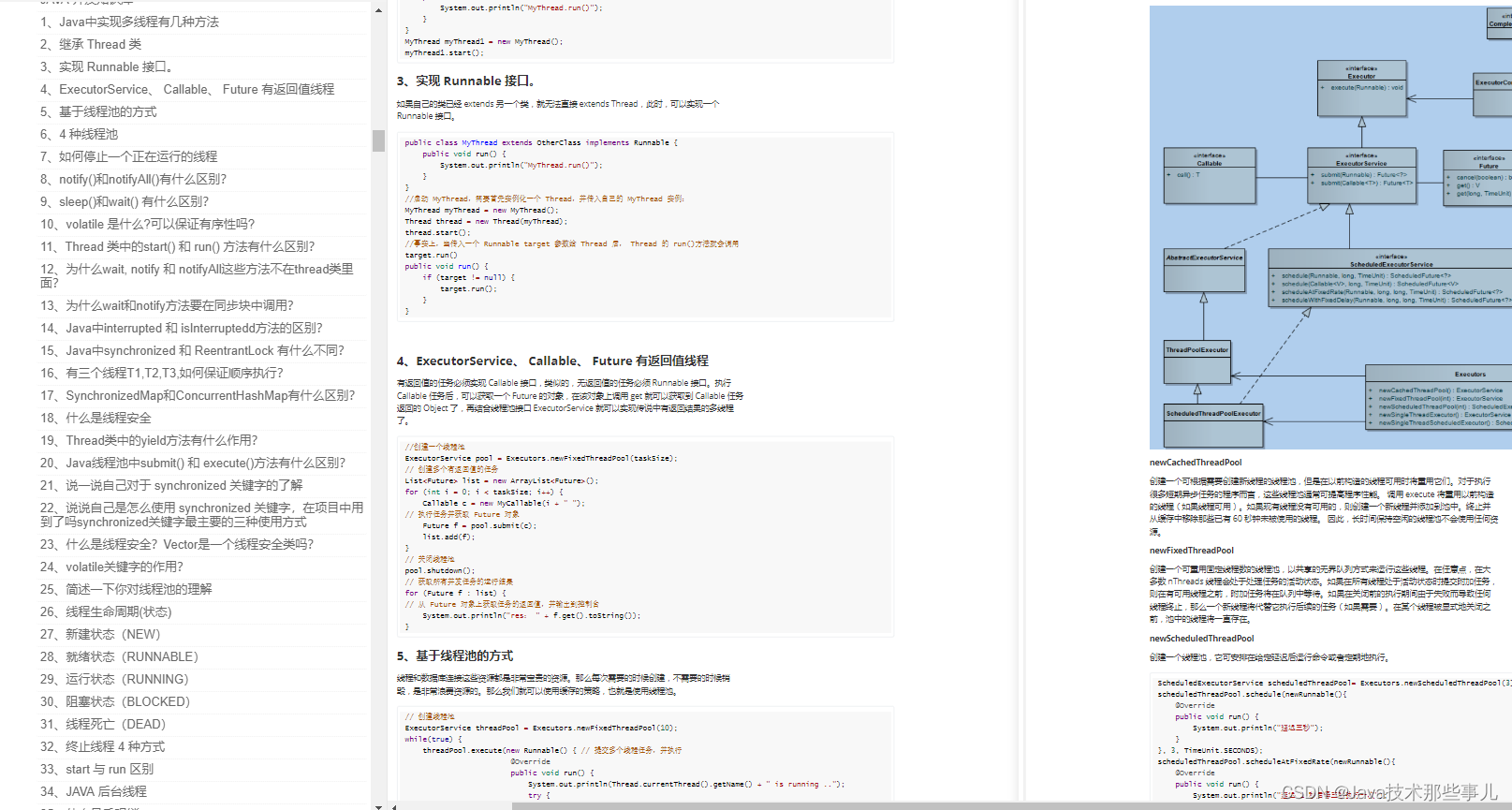Screen dimensions: 1512x810
Task: Click code line 'ExecutorService pool = Executors.newFixedThreadPool(taskSize);'
Action: (541, 458)
